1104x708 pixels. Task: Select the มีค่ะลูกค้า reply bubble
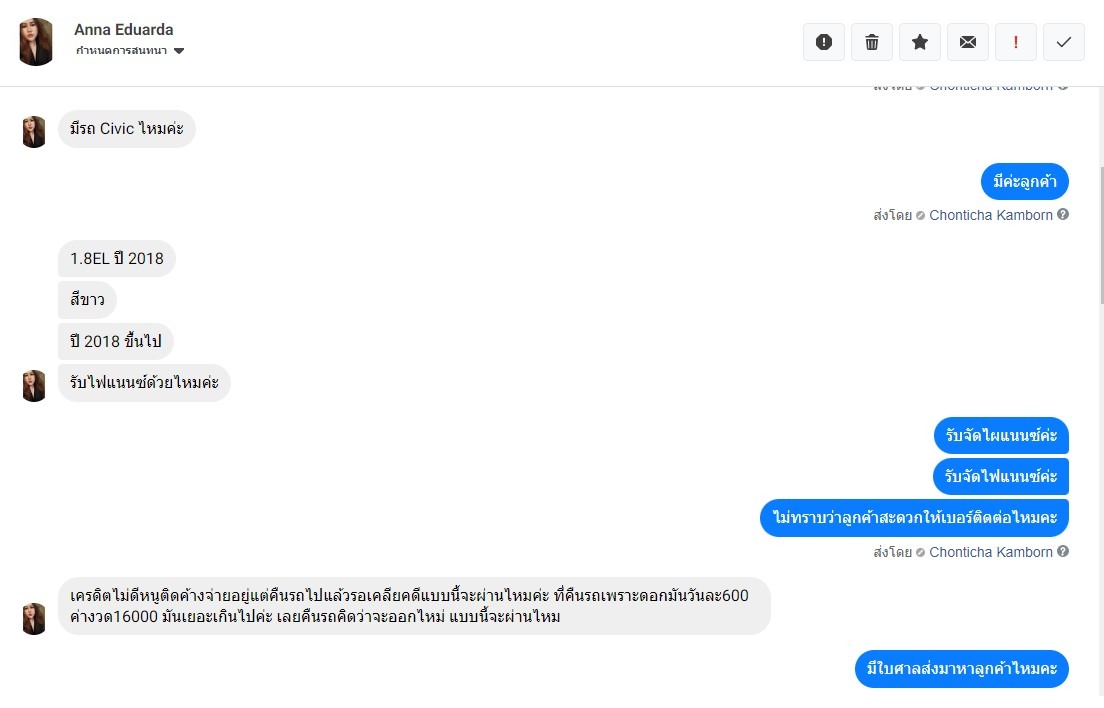[x=1025, y=182]
